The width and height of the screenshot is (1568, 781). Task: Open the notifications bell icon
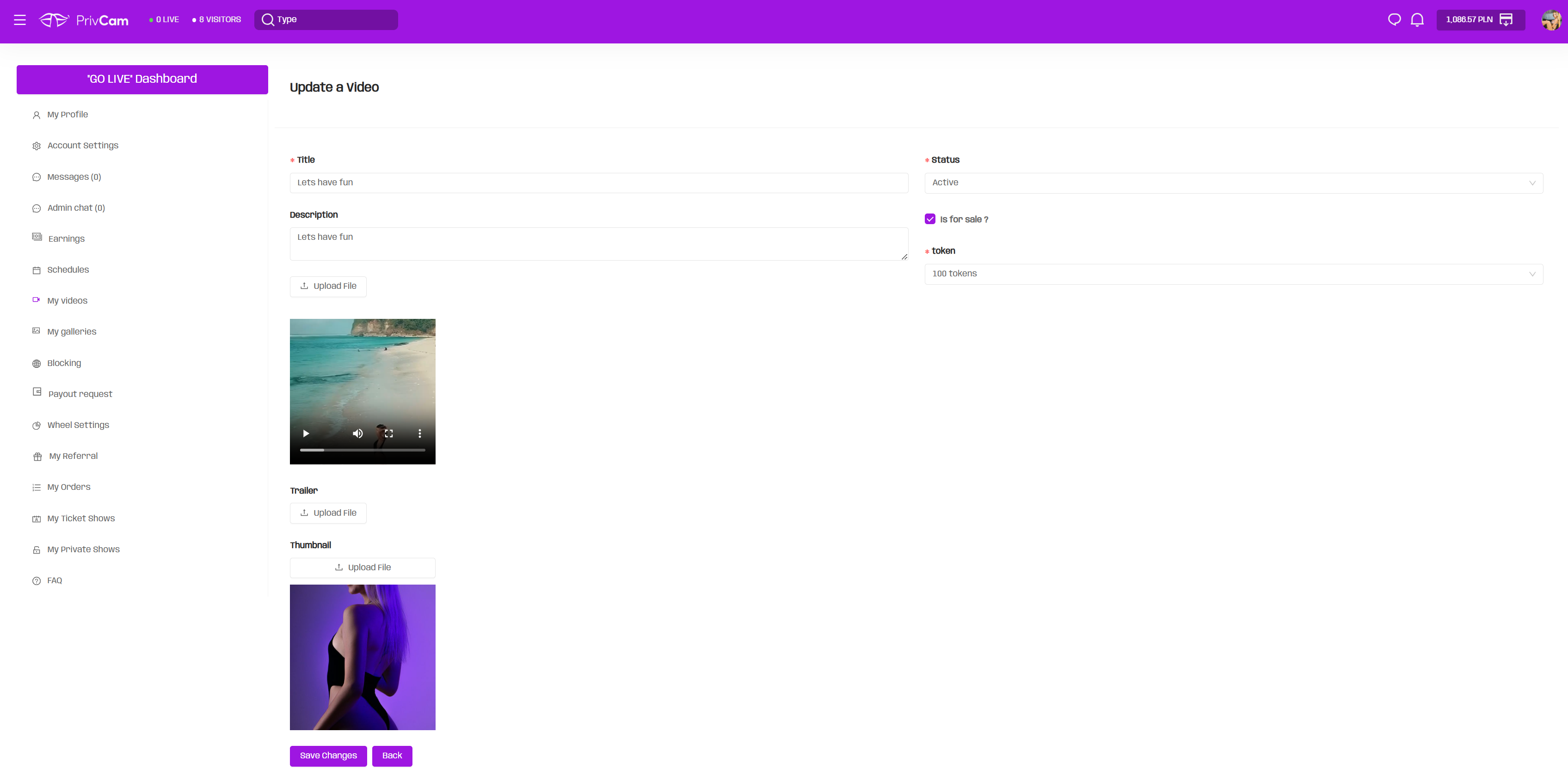point(1417,19)
